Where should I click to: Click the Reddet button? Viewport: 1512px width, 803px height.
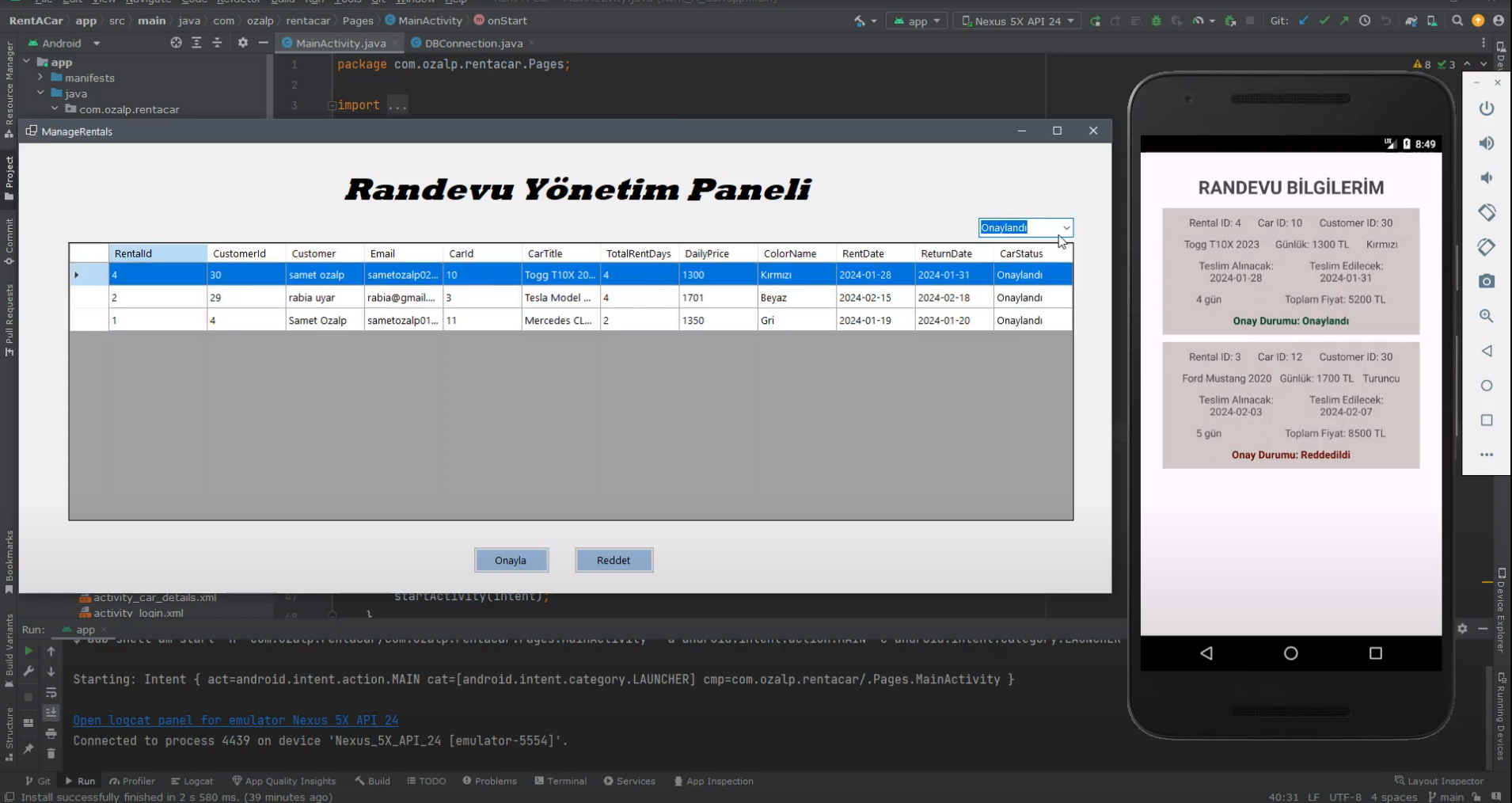614,561
